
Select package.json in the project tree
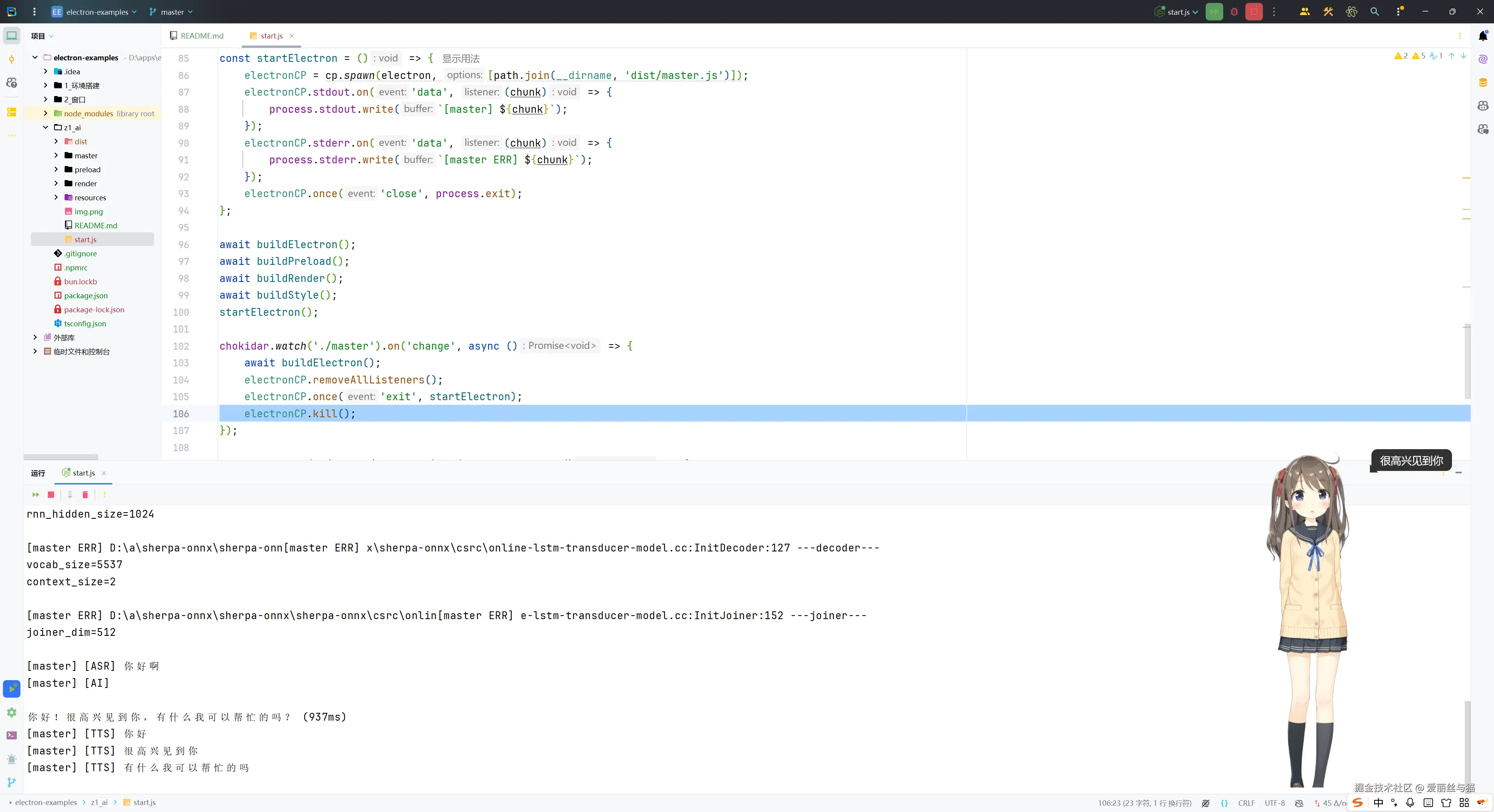[86, 296]
